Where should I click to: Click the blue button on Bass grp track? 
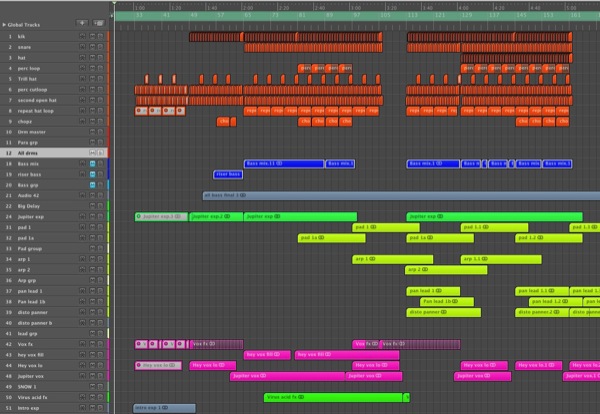coord(92,185)
